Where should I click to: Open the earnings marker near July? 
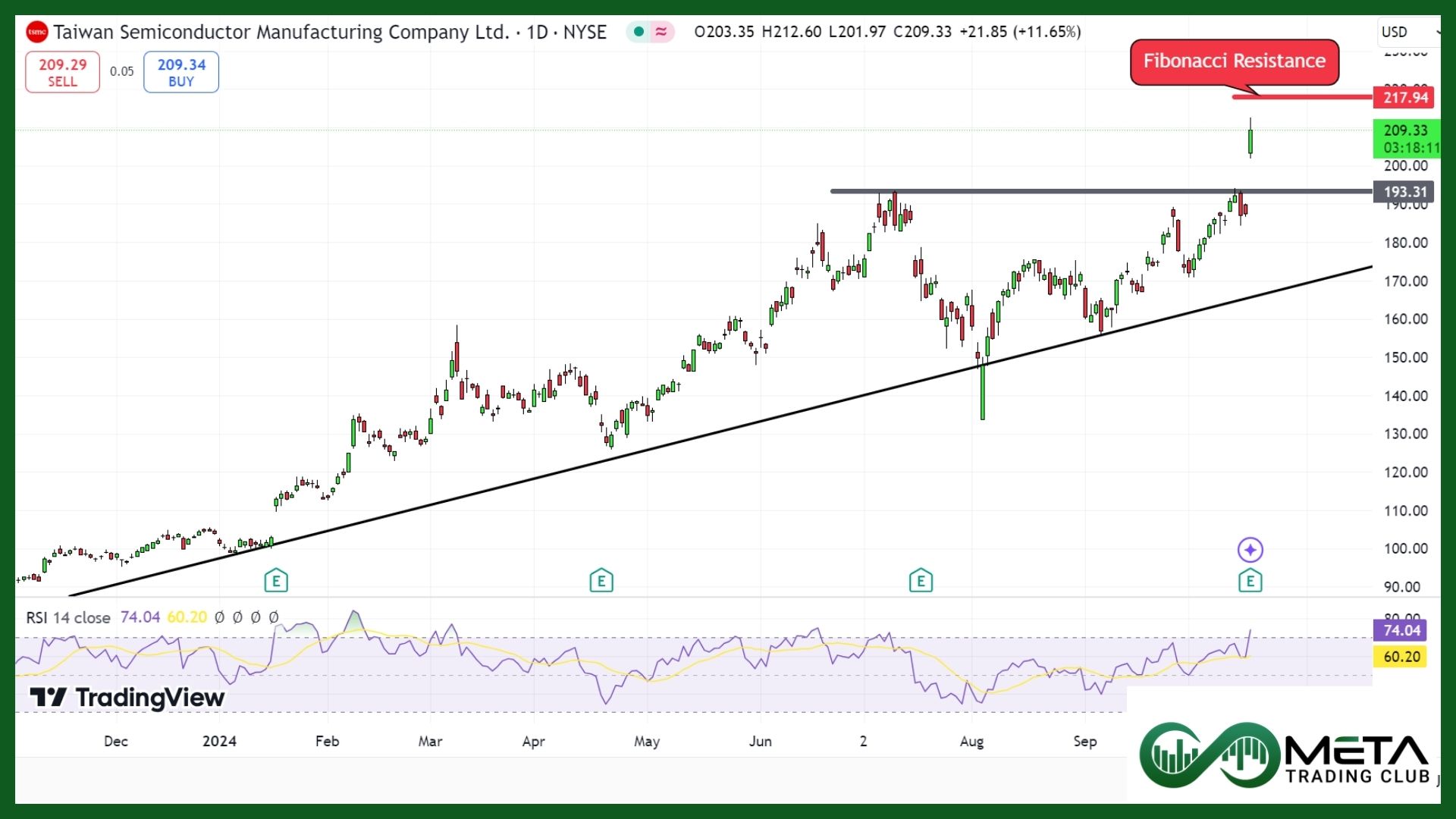click(x=921, y=581)
